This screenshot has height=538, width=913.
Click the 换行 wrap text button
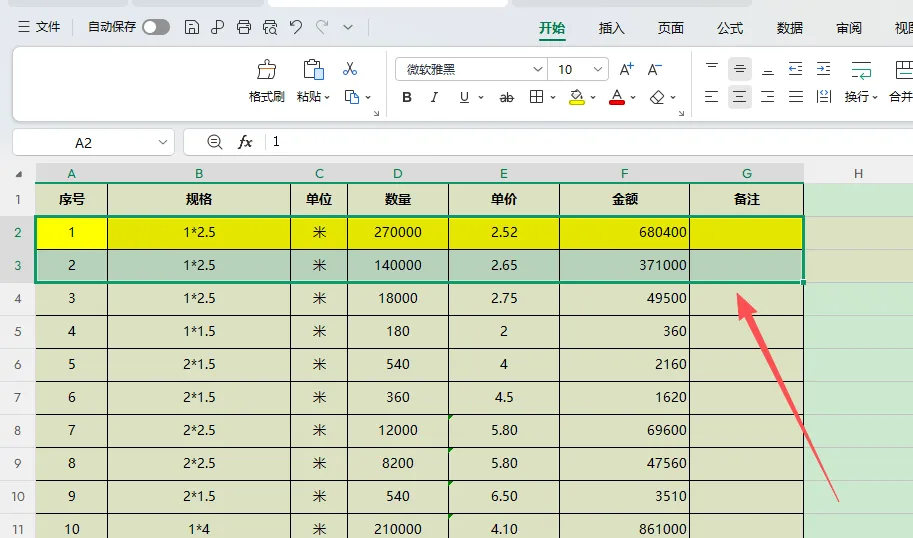coord(861,82)
